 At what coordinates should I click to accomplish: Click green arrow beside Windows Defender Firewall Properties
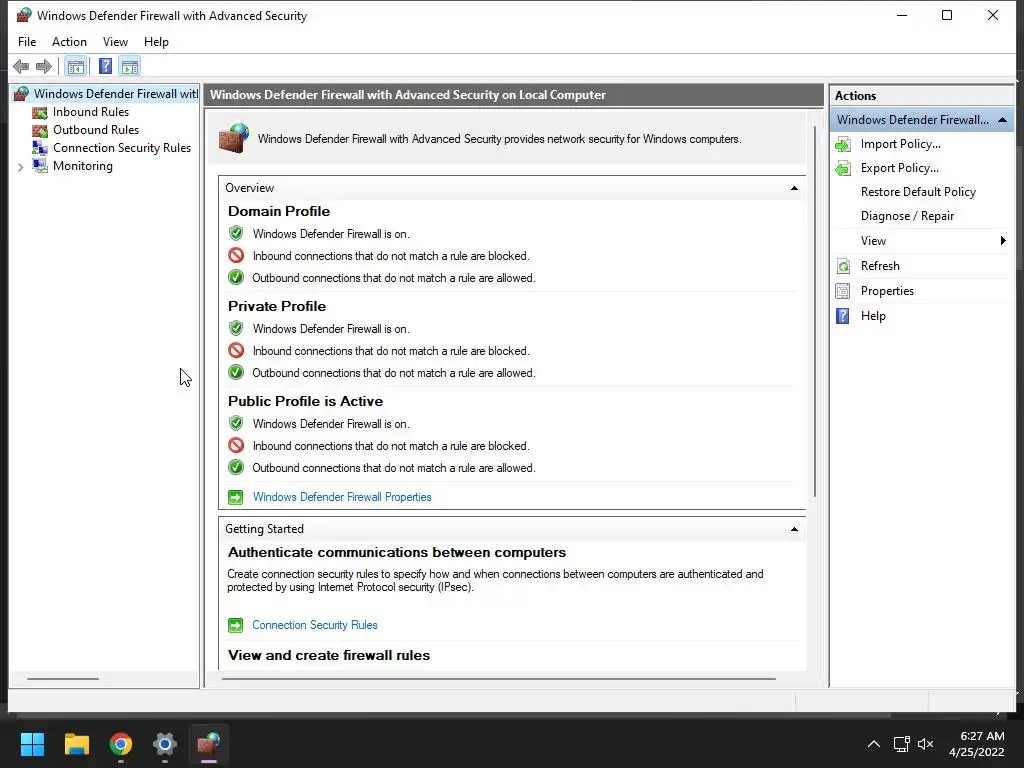coord(235,497)
